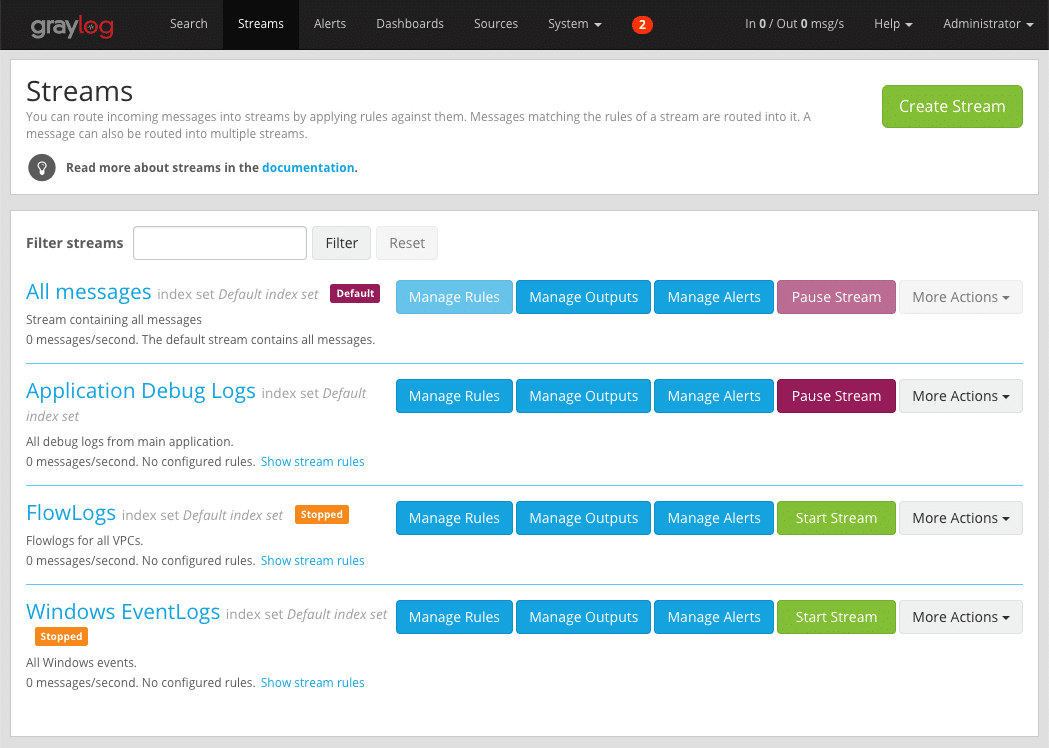Click the Filter streams text field
Image resolution: width=1049 pixels, height=748 pixels.
pos(220,243)
